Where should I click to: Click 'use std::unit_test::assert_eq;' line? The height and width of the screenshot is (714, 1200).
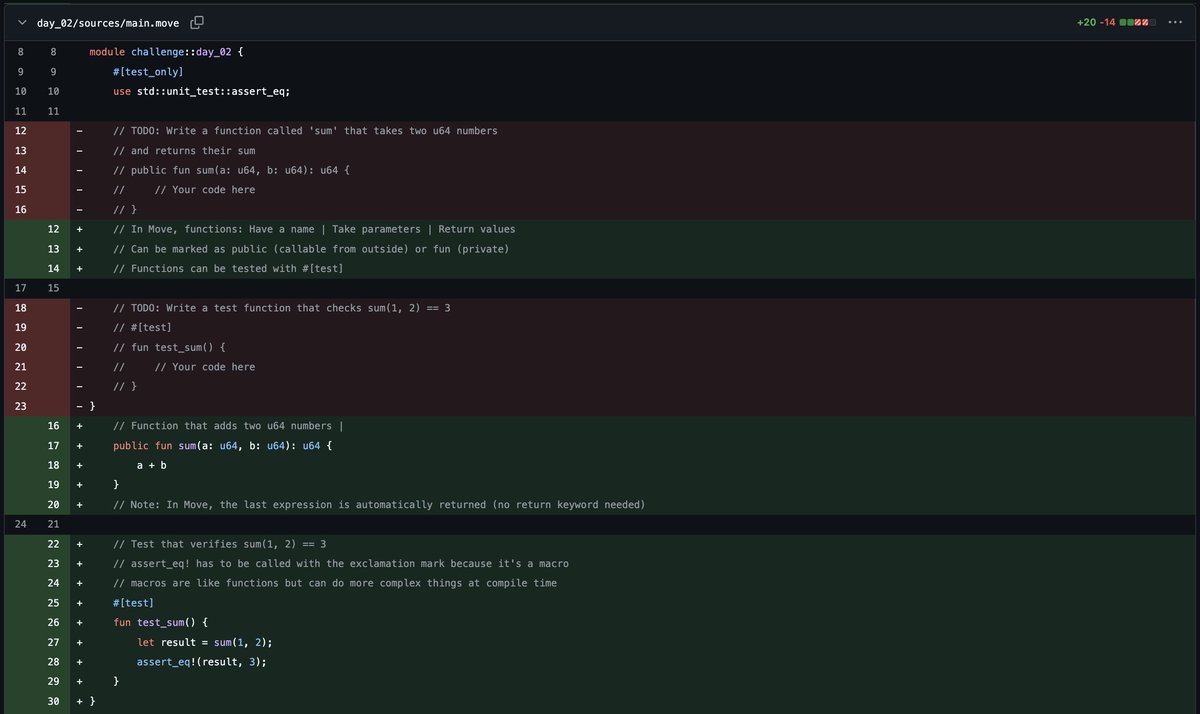tap(202, 91)
